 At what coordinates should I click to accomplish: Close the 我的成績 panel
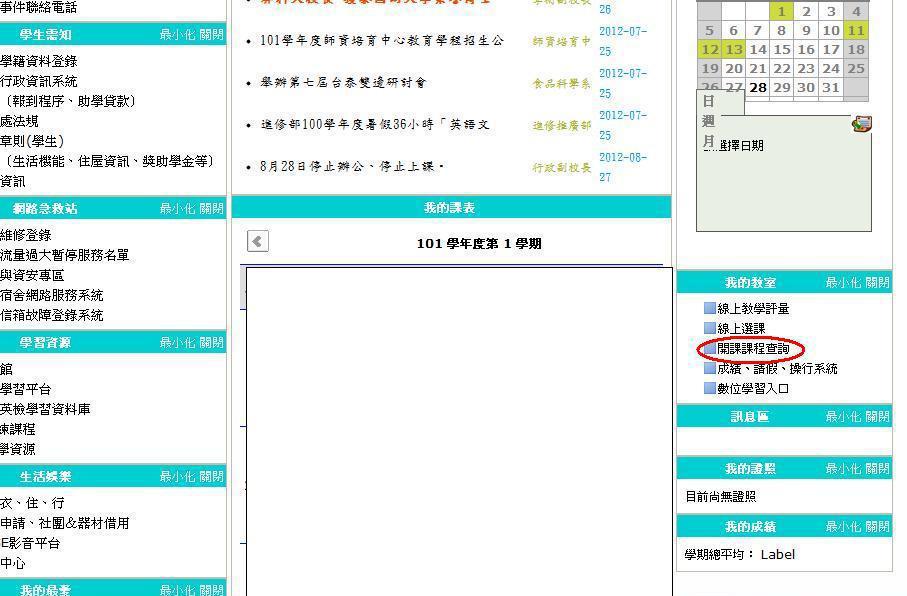pyautogui.click(x=877, y=527)
